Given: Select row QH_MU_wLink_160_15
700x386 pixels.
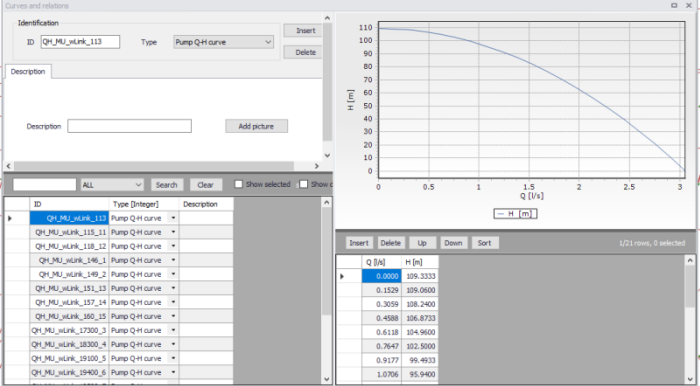Looking at the screenshot, I should (x=70, y=316).
